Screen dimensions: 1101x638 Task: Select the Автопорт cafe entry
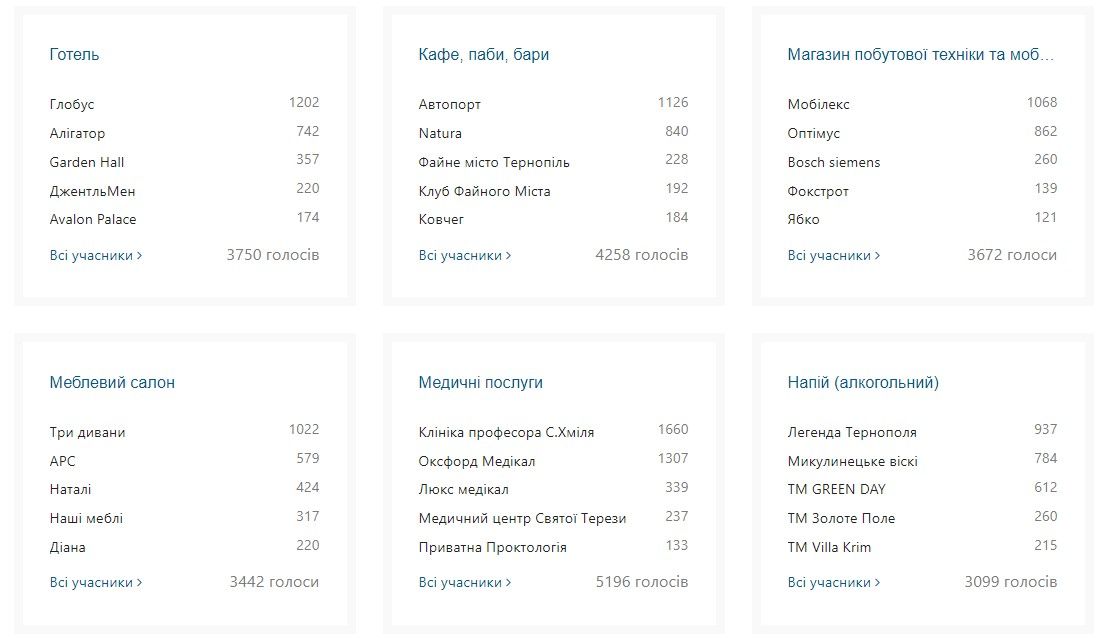coord(449,104)
